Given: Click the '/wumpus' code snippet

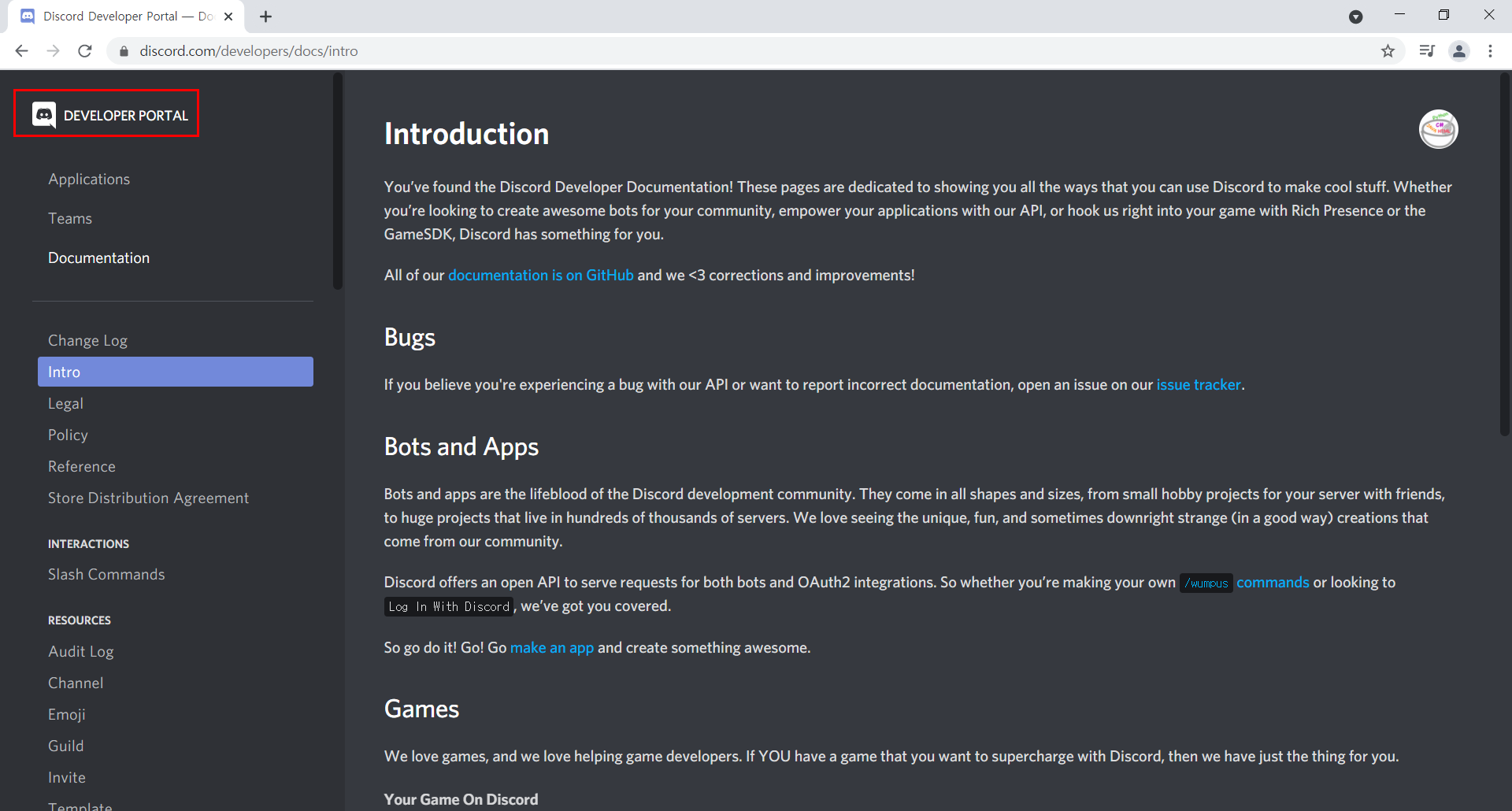Looking at the screenshot, I should 1206,583.
